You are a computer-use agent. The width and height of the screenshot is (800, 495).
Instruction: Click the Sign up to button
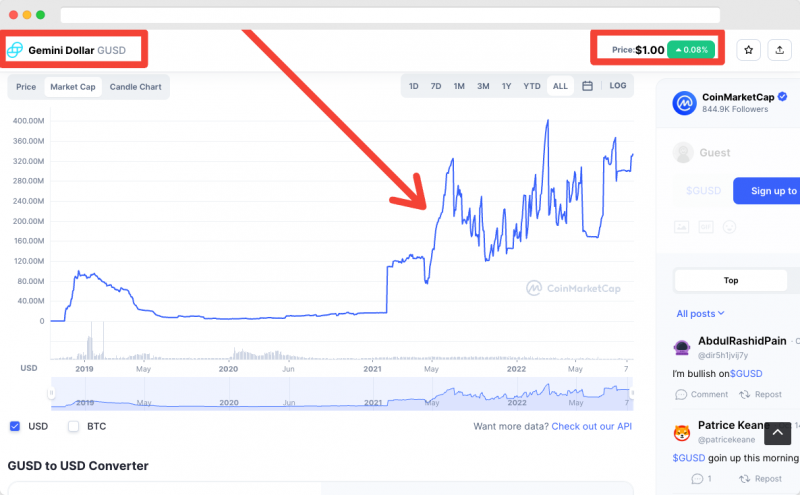tap(767, 191)
